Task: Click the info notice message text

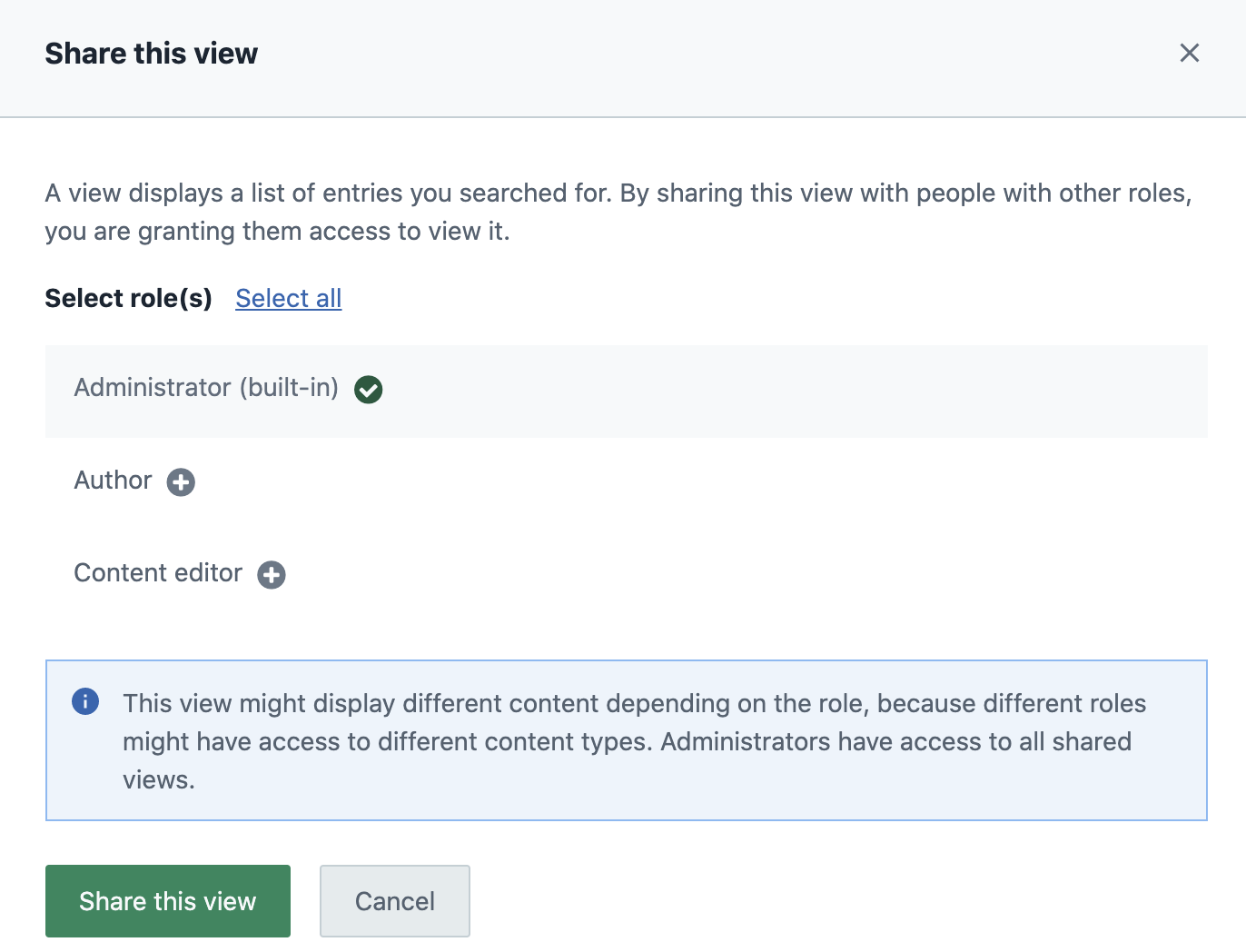Action: click(634, 740)
